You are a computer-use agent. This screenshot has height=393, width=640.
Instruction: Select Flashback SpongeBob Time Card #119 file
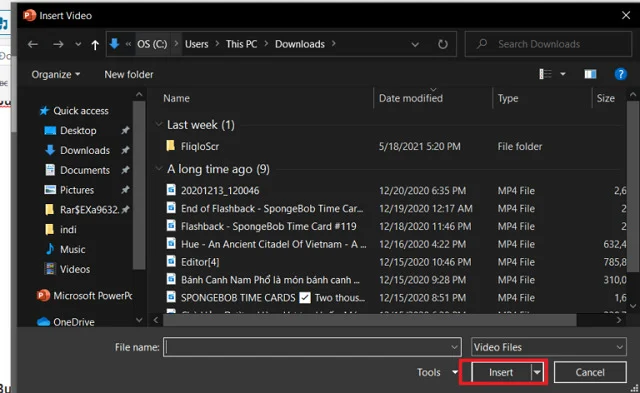(x=269, y=226)
